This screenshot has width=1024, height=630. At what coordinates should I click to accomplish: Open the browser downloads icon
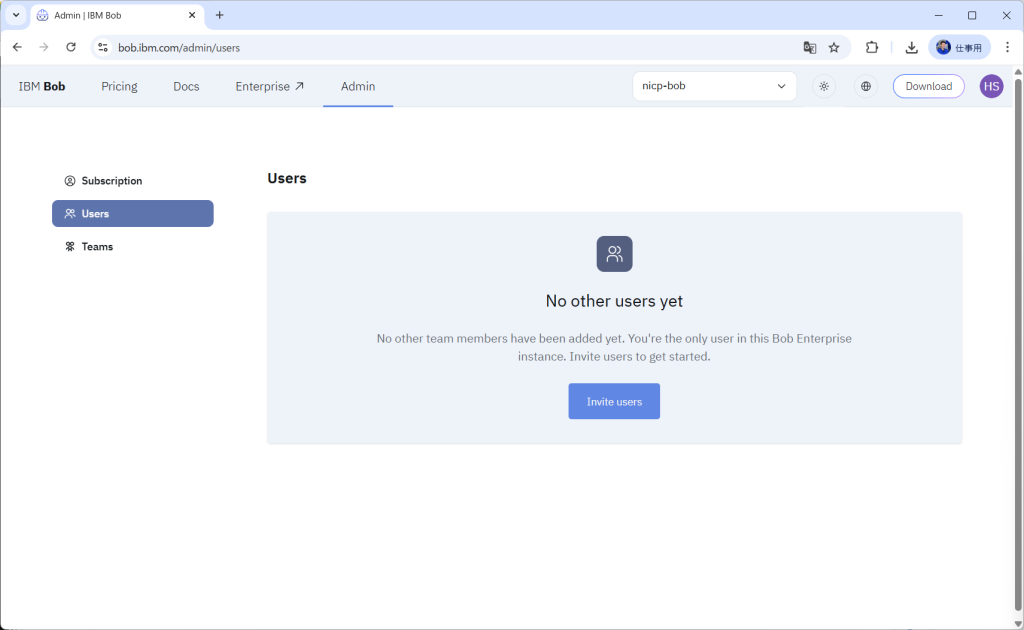[x=911, y=47]
